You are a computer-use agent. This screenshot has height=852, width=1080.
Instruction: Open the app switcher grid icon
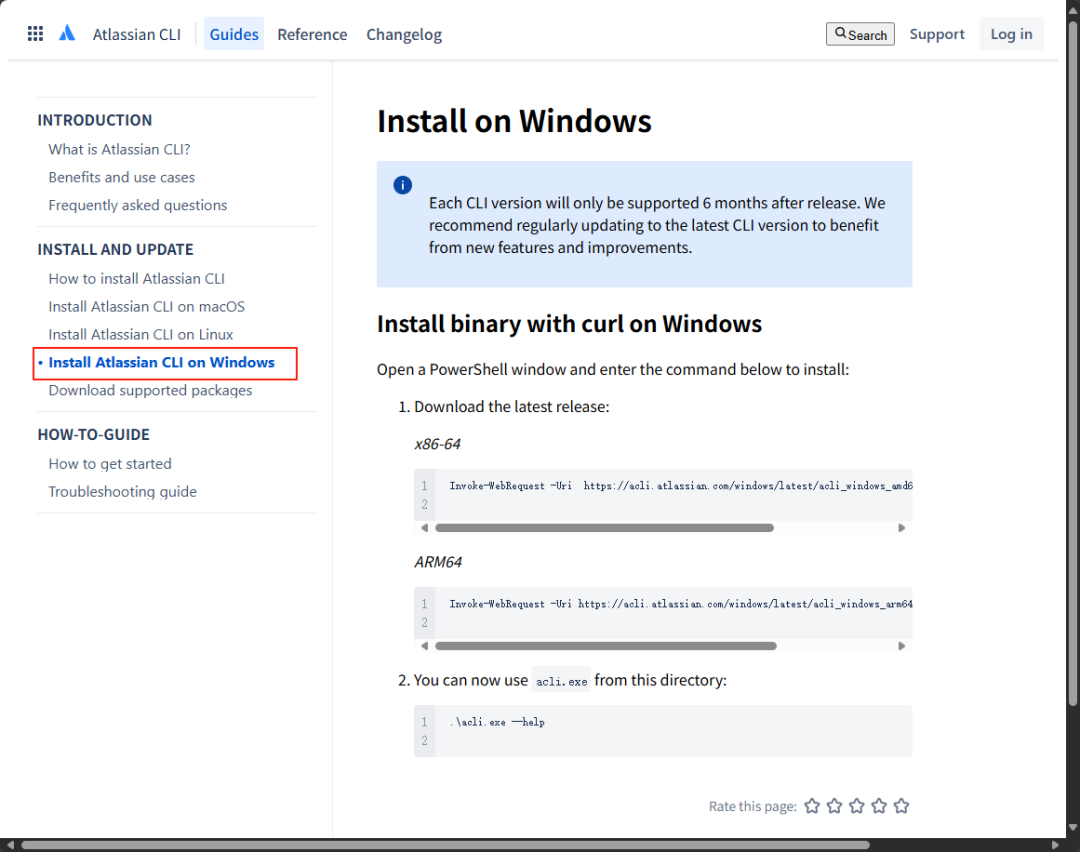click(35, 34)
